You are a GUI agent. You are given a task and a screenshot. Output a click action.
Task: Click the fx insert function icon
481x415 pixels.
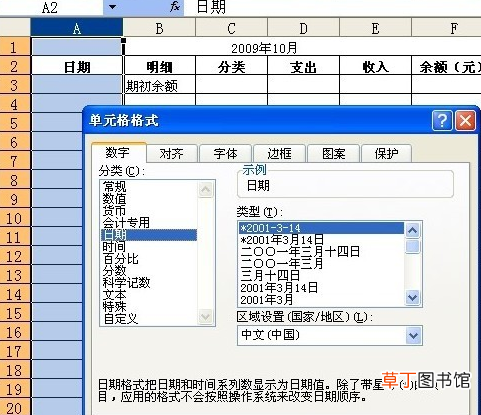click(174, 6)
